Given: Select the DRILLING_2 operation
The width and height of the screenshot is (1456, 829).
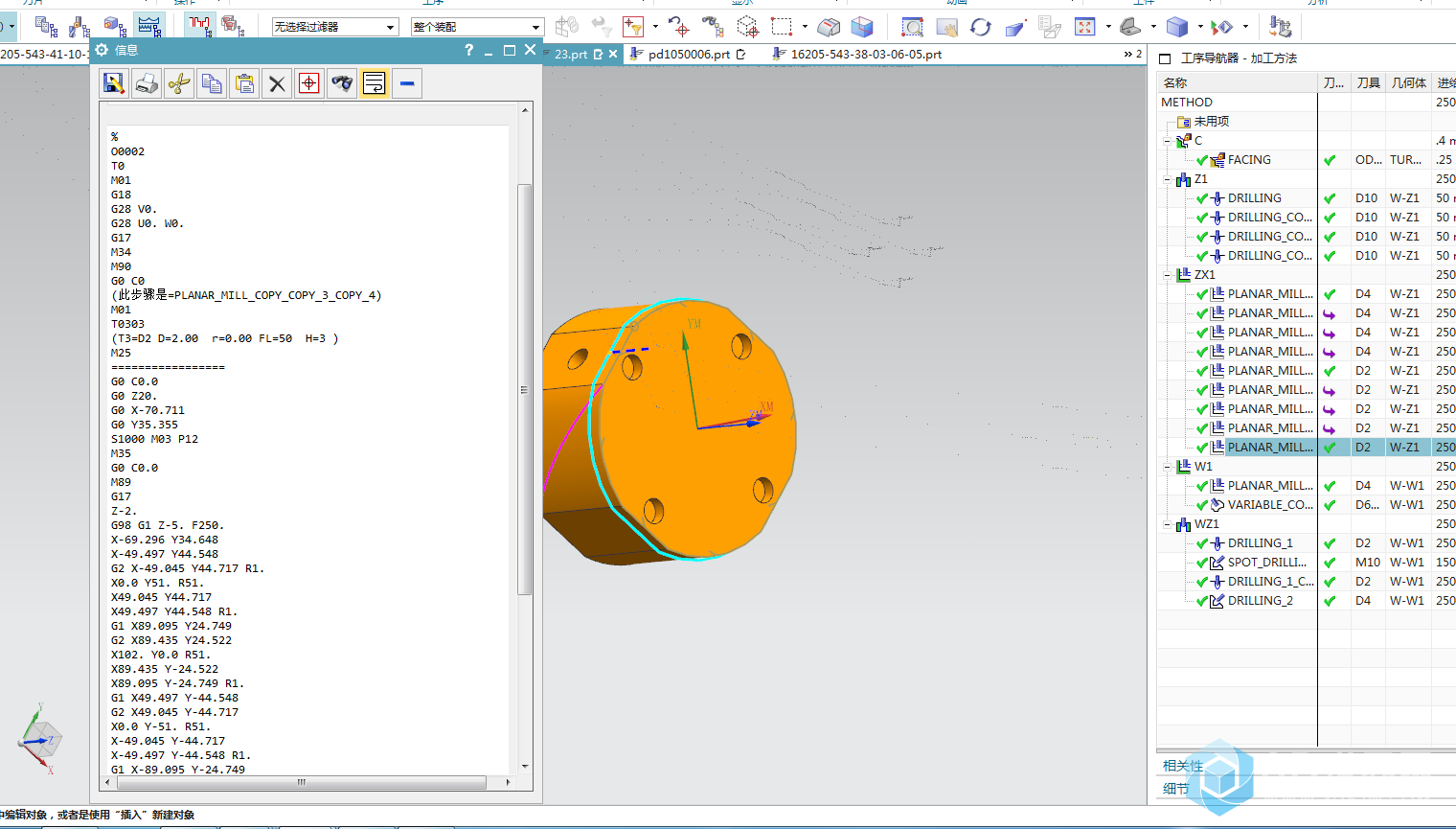Looking at the screenshot, I should tap(1260, 601).
